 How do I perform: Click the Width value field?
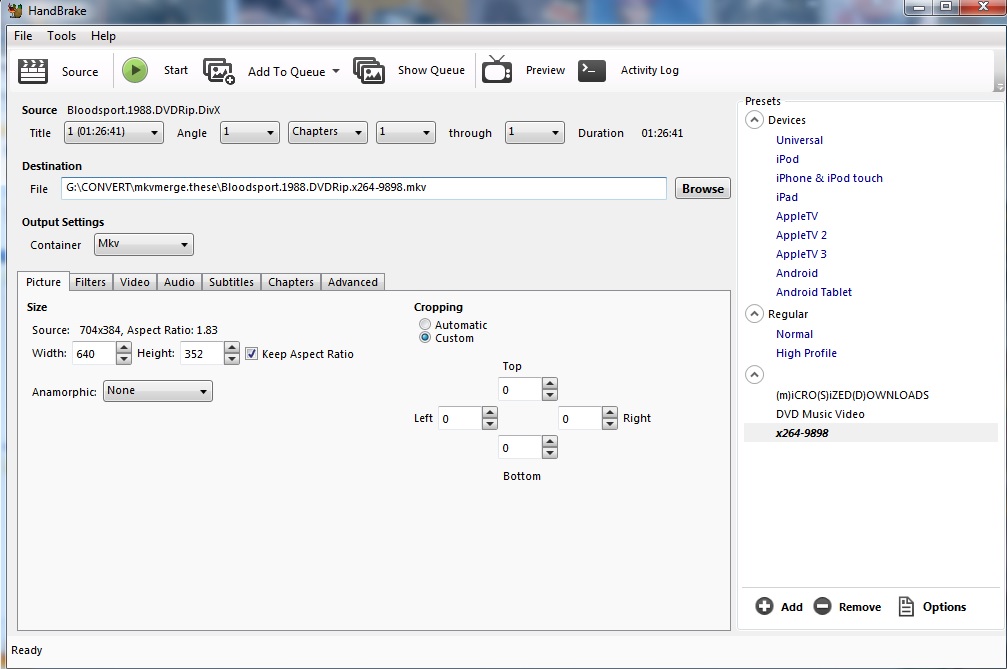coord(94,354)
